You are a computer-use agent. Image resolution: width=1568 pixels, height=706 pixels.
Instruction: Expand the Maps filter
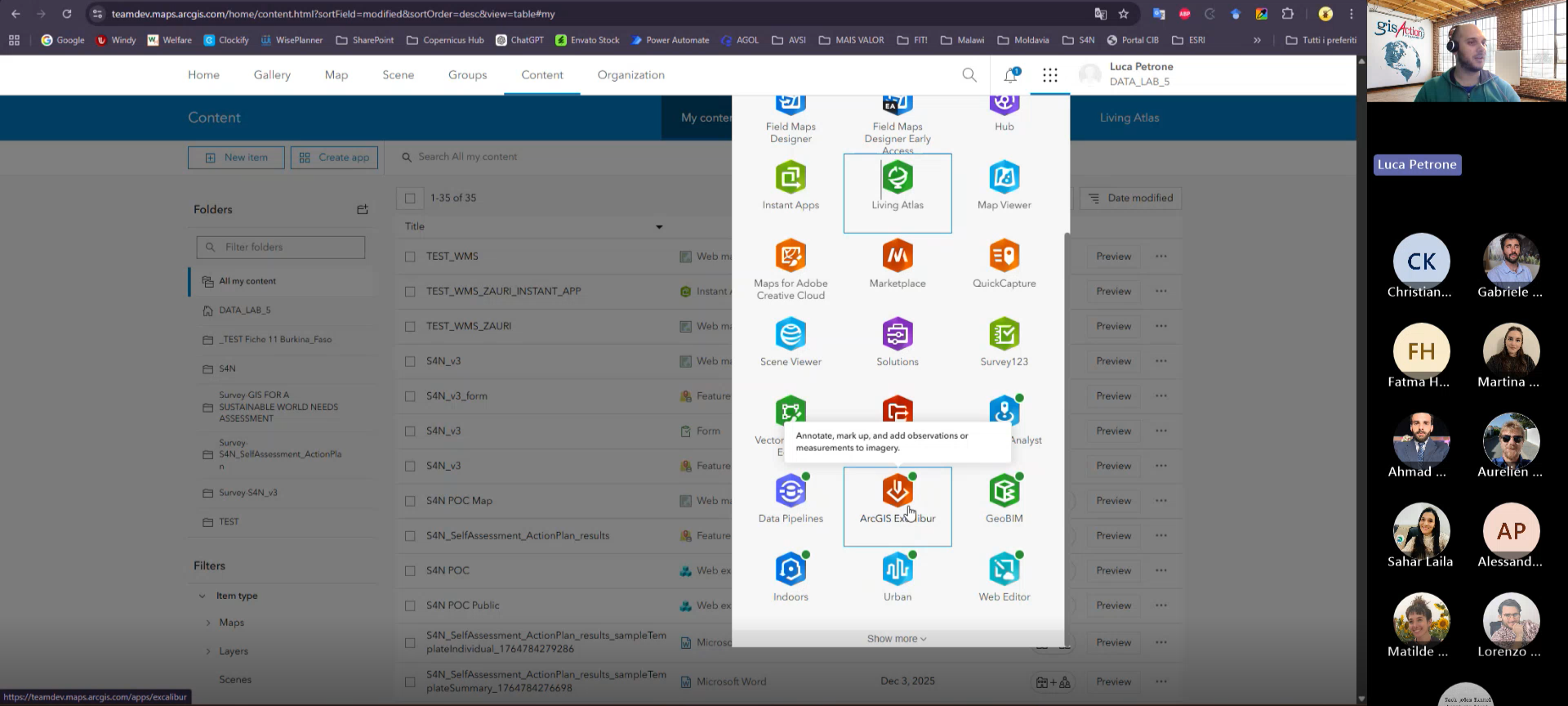[208, 623]
